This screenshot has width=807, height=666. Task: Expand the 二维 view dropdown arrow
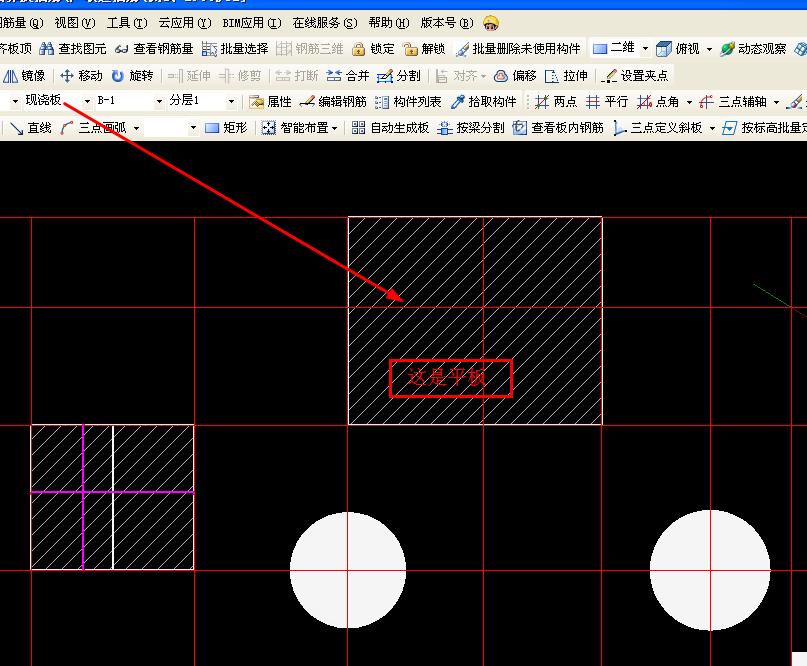[645, 49]
